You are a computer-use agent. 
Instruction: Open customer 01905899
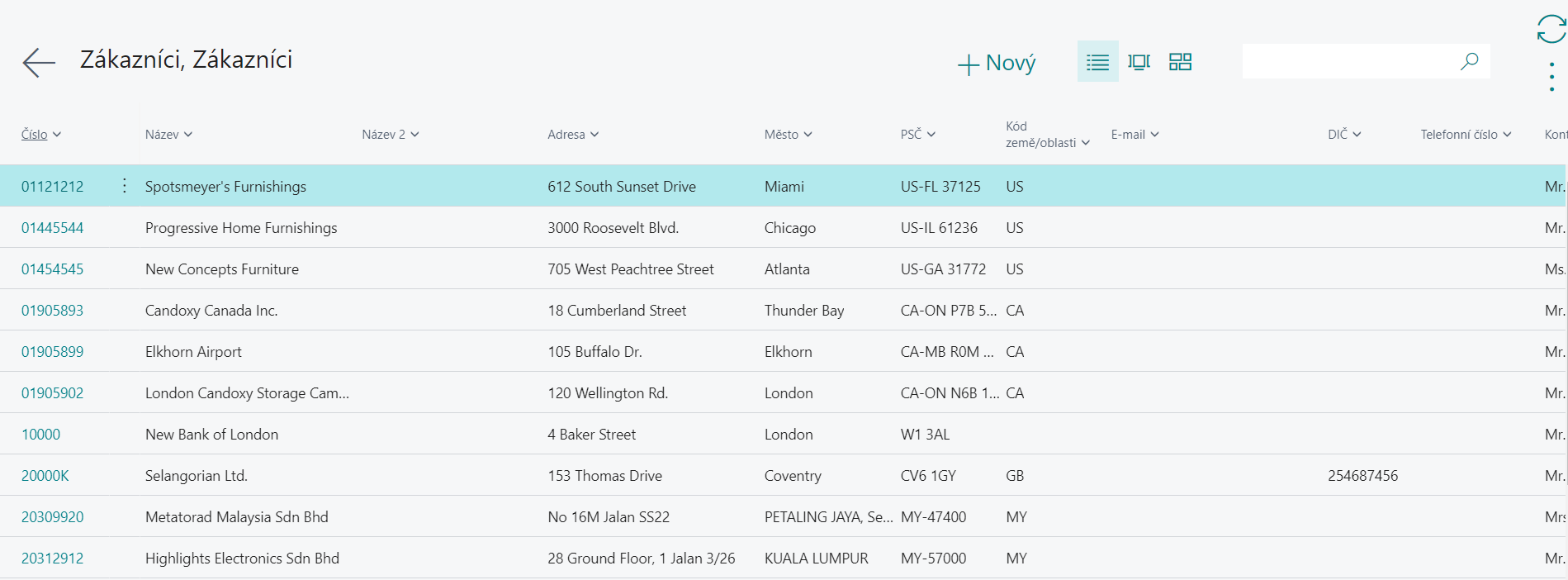pyautogui.click(x=53, y=352)
